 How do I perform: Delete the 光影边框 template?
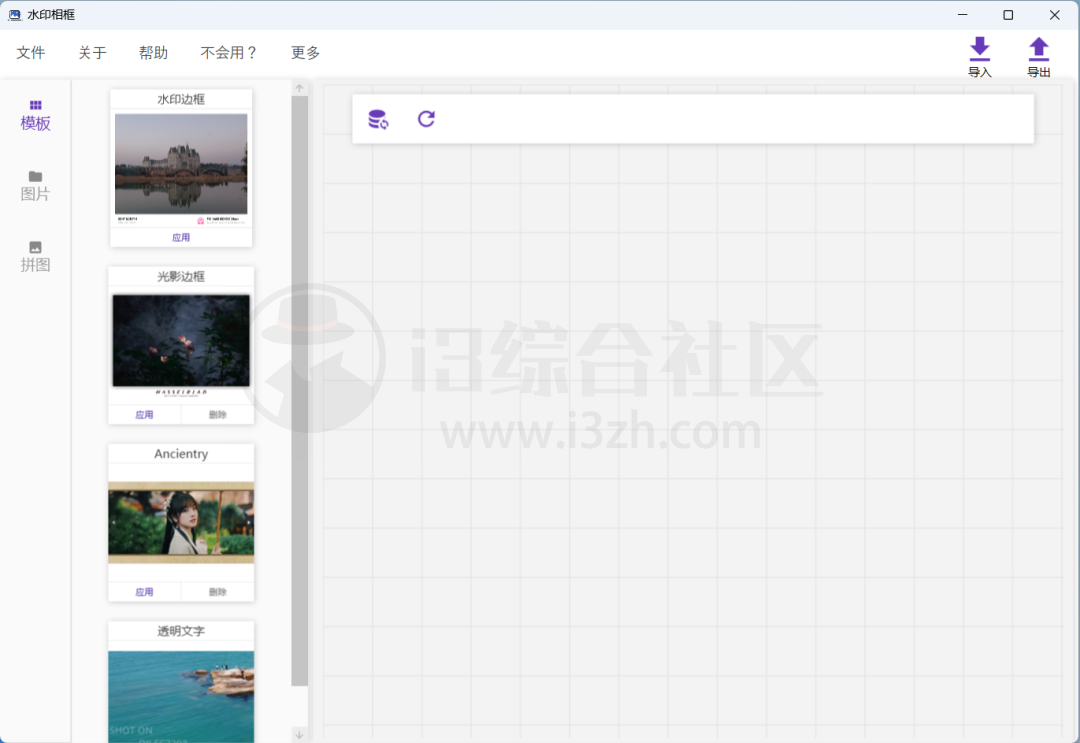click(x=218, y=415)
